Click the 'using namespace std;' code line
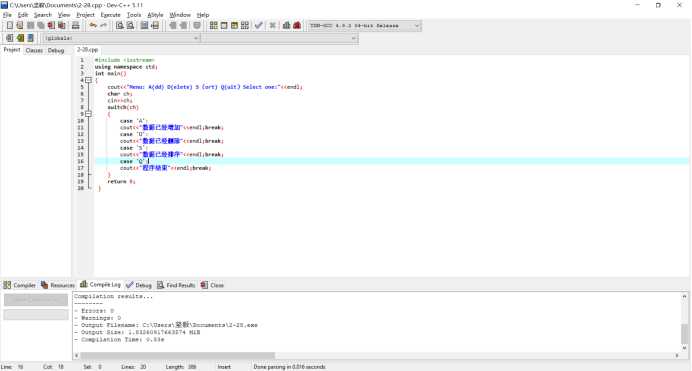The image size is (692, 371). [126, 67]
